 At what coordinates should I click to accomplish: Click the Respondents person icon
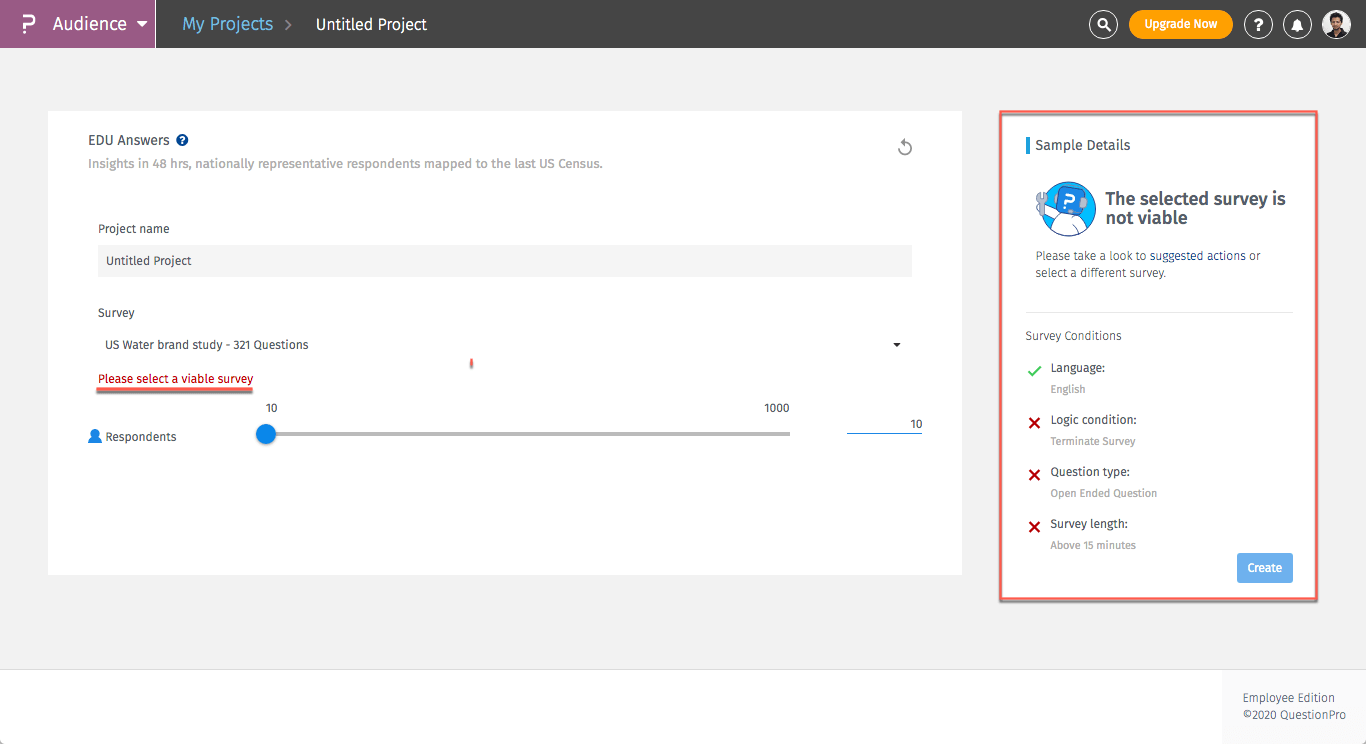coord(95,436)
